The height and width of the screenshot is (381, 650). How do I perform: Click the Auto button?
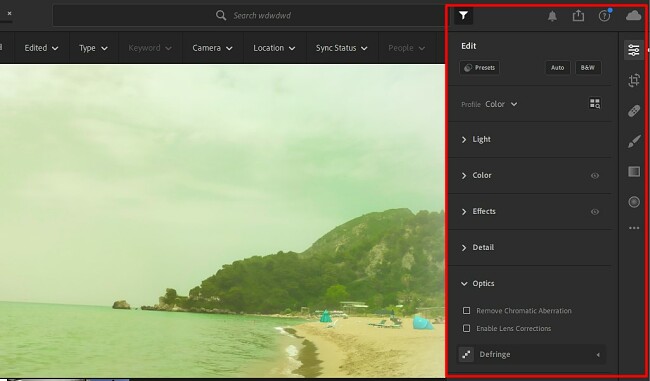click(x=558, y=68)
